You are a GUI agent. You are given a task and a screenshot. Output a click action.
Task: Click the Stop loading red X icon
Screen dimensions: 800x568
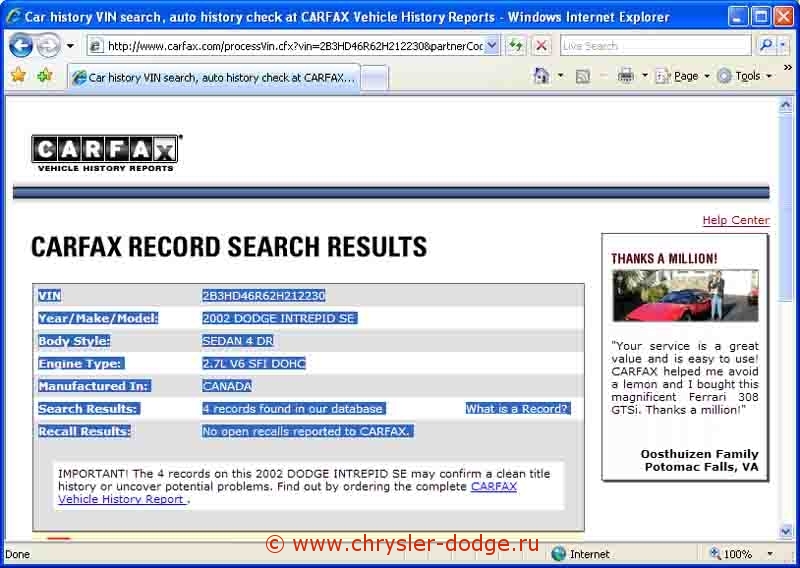click(x=542, y=46)
